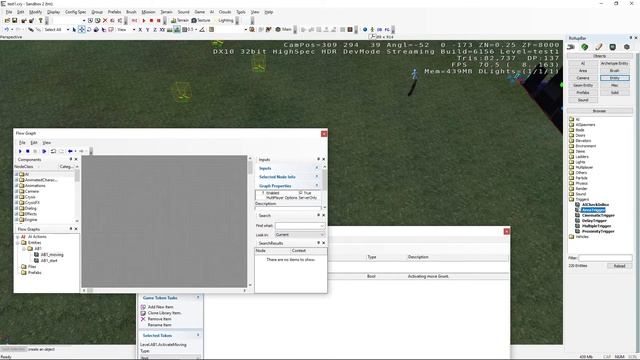Click the Find what input field

(300, 226)
